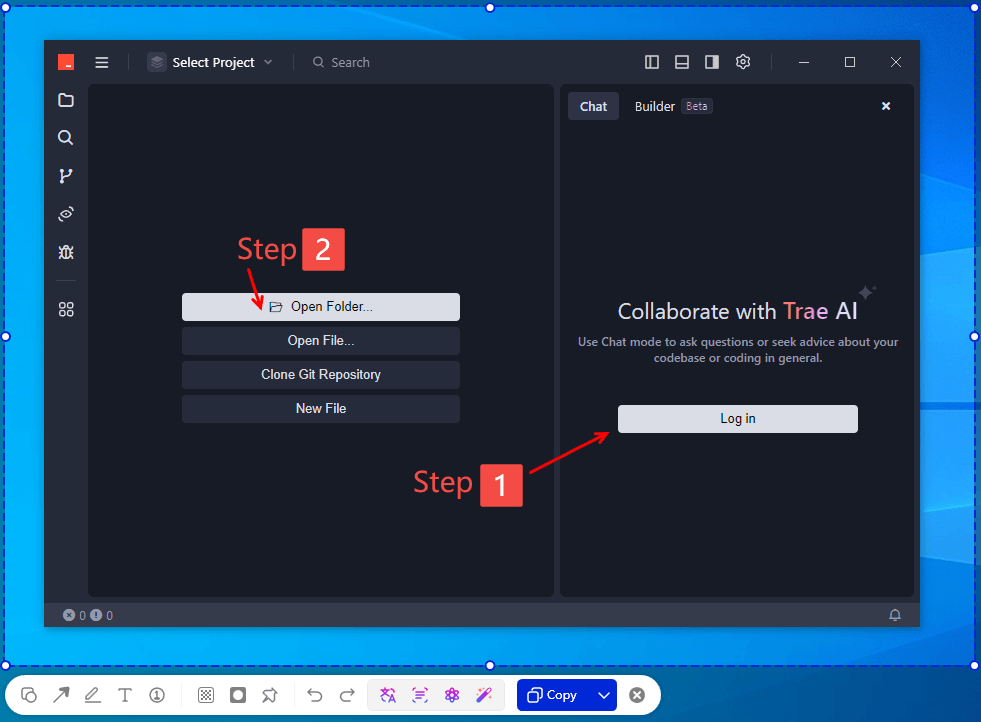Open settings gear in title bar
The image size is (981, 722).
pyautogui.click(x=743, y=62)
